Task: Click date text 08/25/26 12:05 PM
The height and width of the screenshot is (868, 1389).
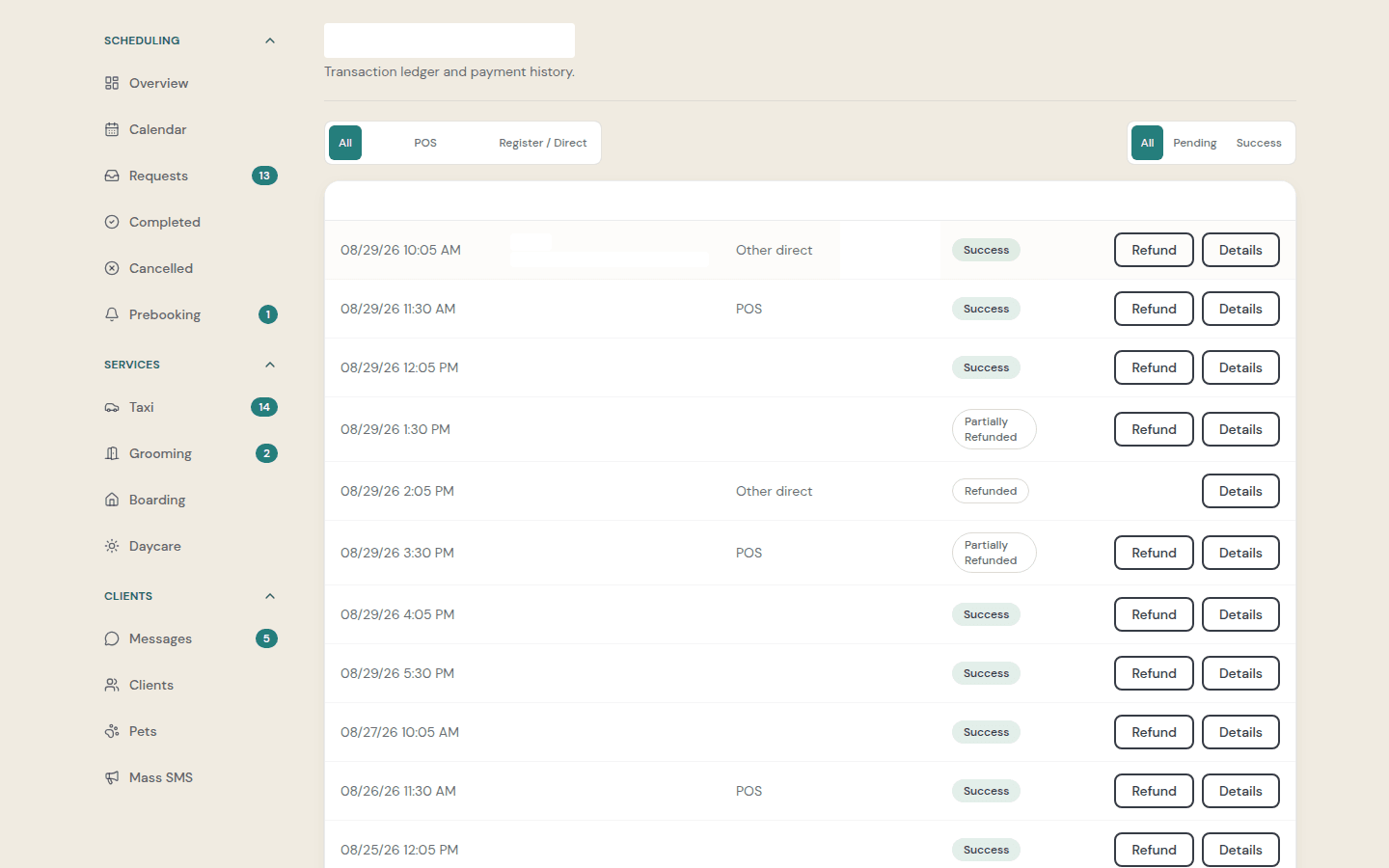Action: [399, 850]
